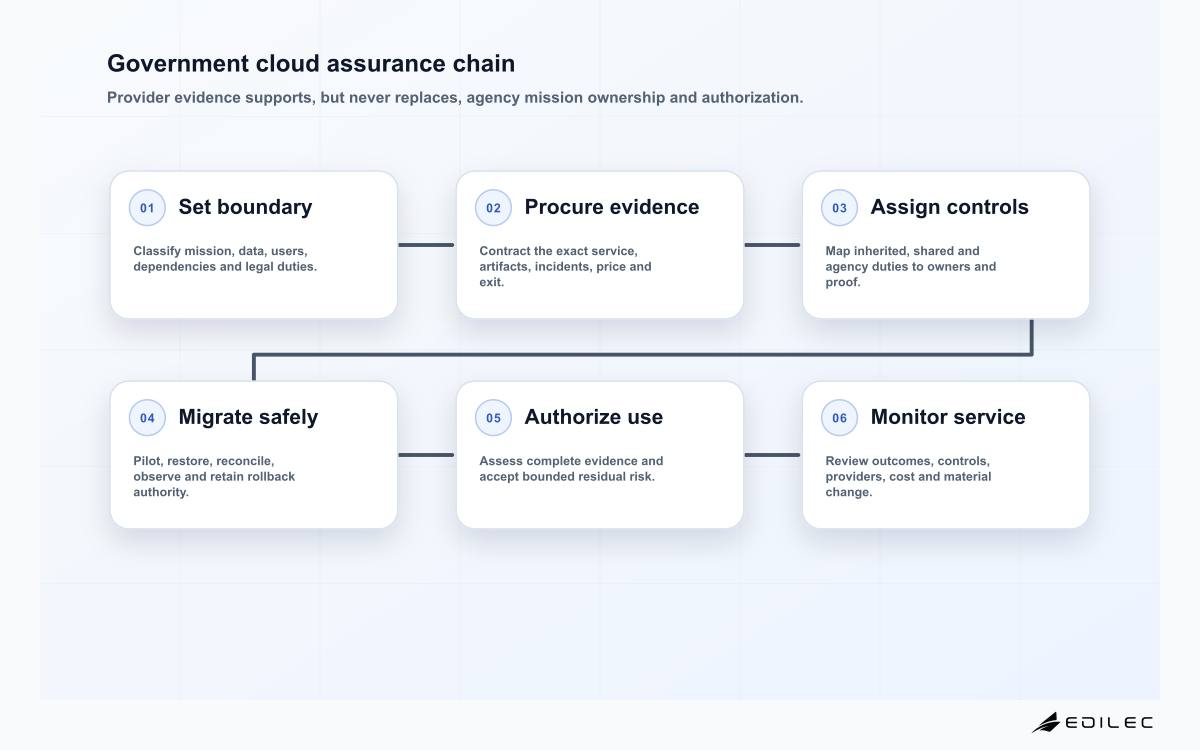The width and height of the screenshot is (1200, 750).
Task: Click connector line between steps 01 and 02
Action: (x=427, y=245)
